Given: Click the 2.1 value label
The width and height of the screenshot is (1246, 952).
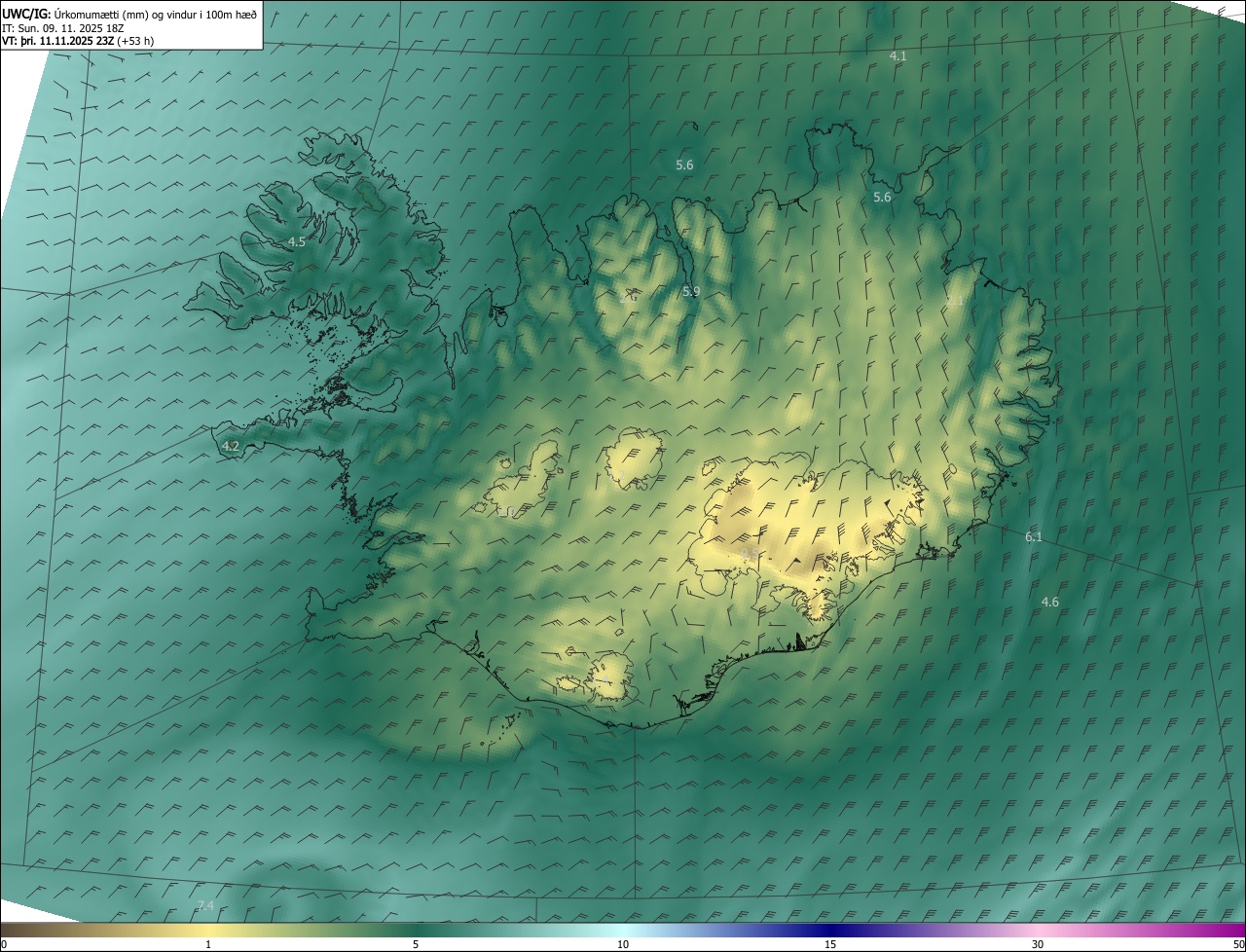Looking at the screenshot, I should pos(955,301).
